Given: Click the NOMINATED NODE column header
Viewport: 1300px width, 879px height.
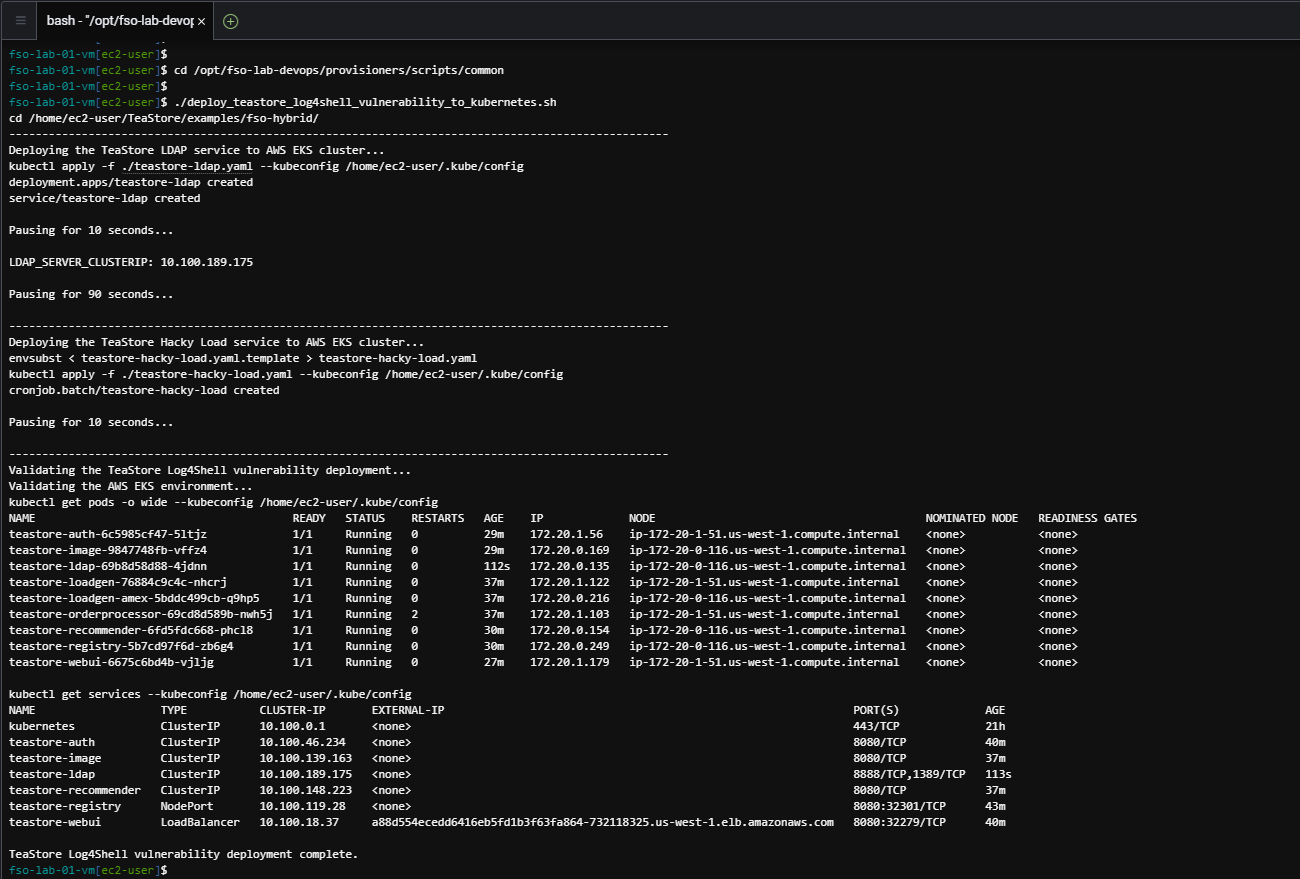Looking at the screenshot, I should click(972, 518).
